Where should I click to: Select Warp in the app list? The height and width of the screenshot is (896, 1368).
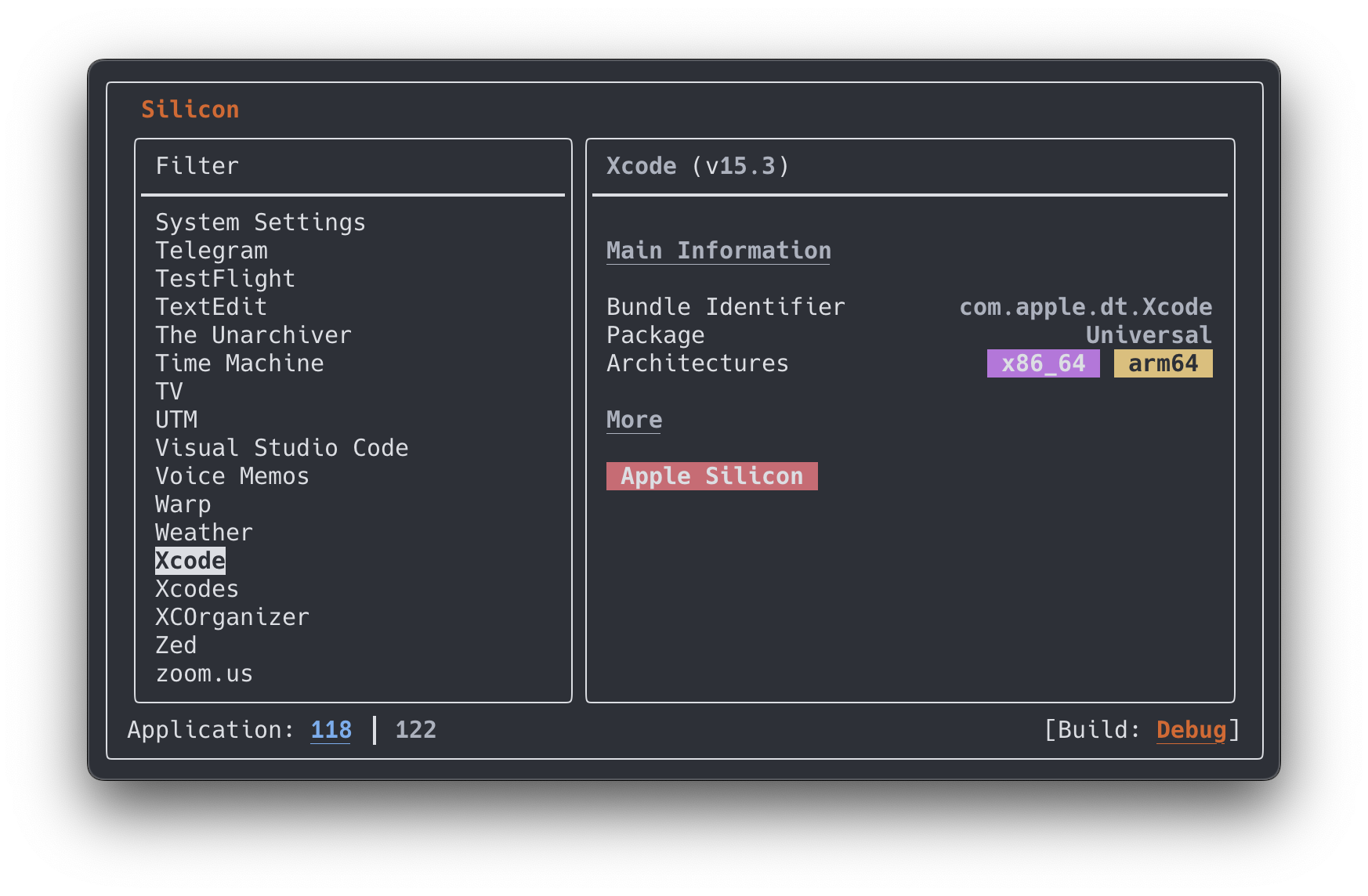pyautogui.click(x=183, y=504)
